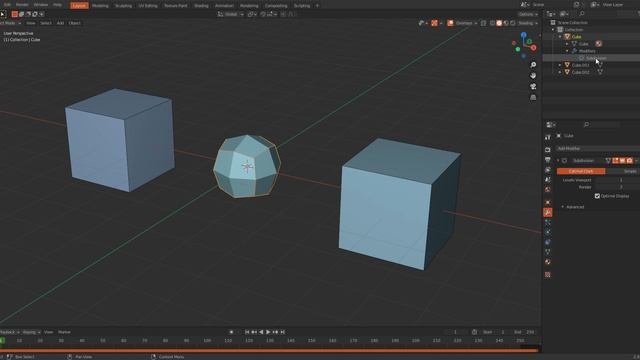Image resolution: width=640 pixels, height=360 pixels.
Task: Jump to the timeline start frame
Action: tap(247, 332)
